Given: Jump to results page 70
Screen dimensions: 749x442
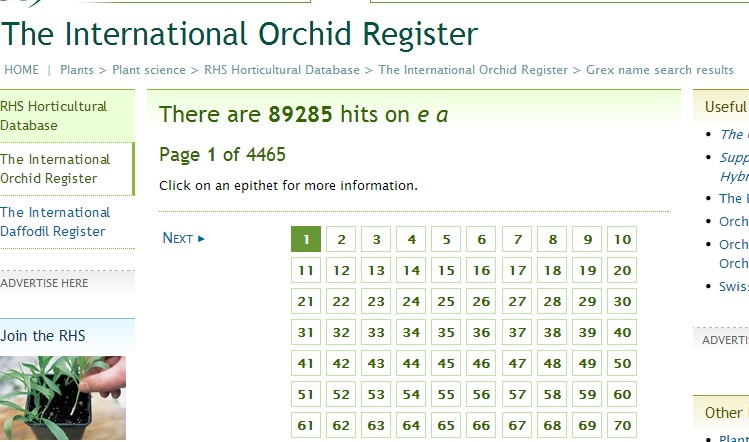Looking at the screenshot, I should [x=622, y=425].
